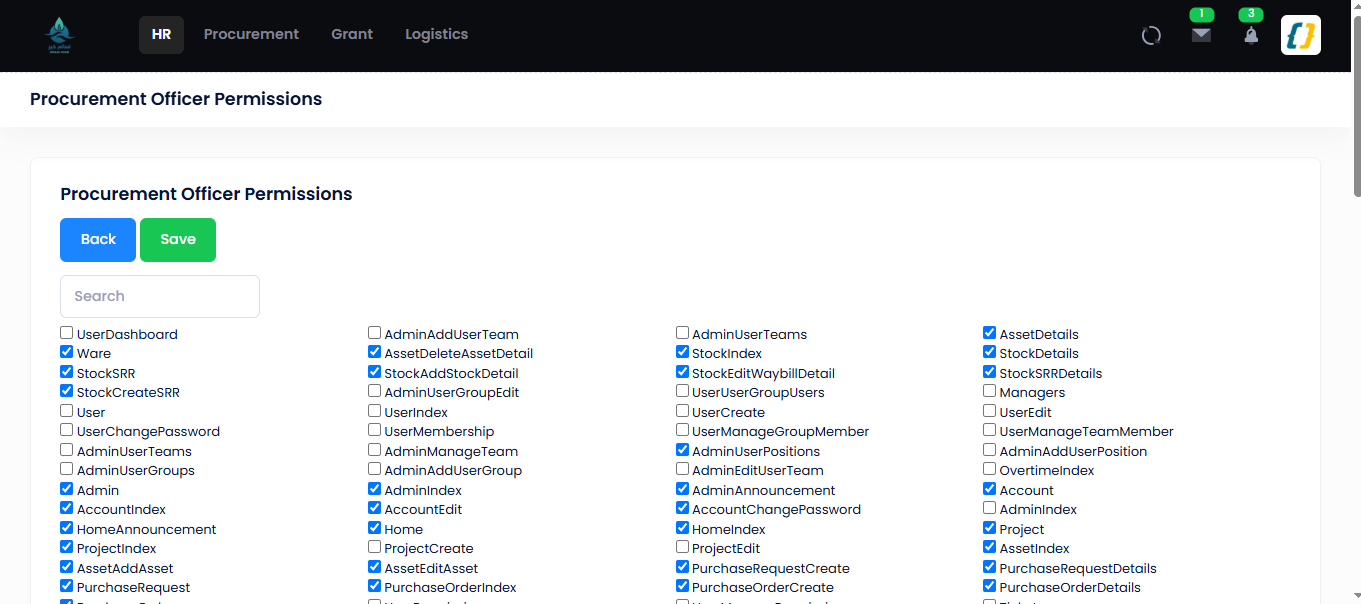Uncheck PurchaseOrderDetails permission
Image resolution: width=1361 pixels, height=604 pixels.
point(990,586)
